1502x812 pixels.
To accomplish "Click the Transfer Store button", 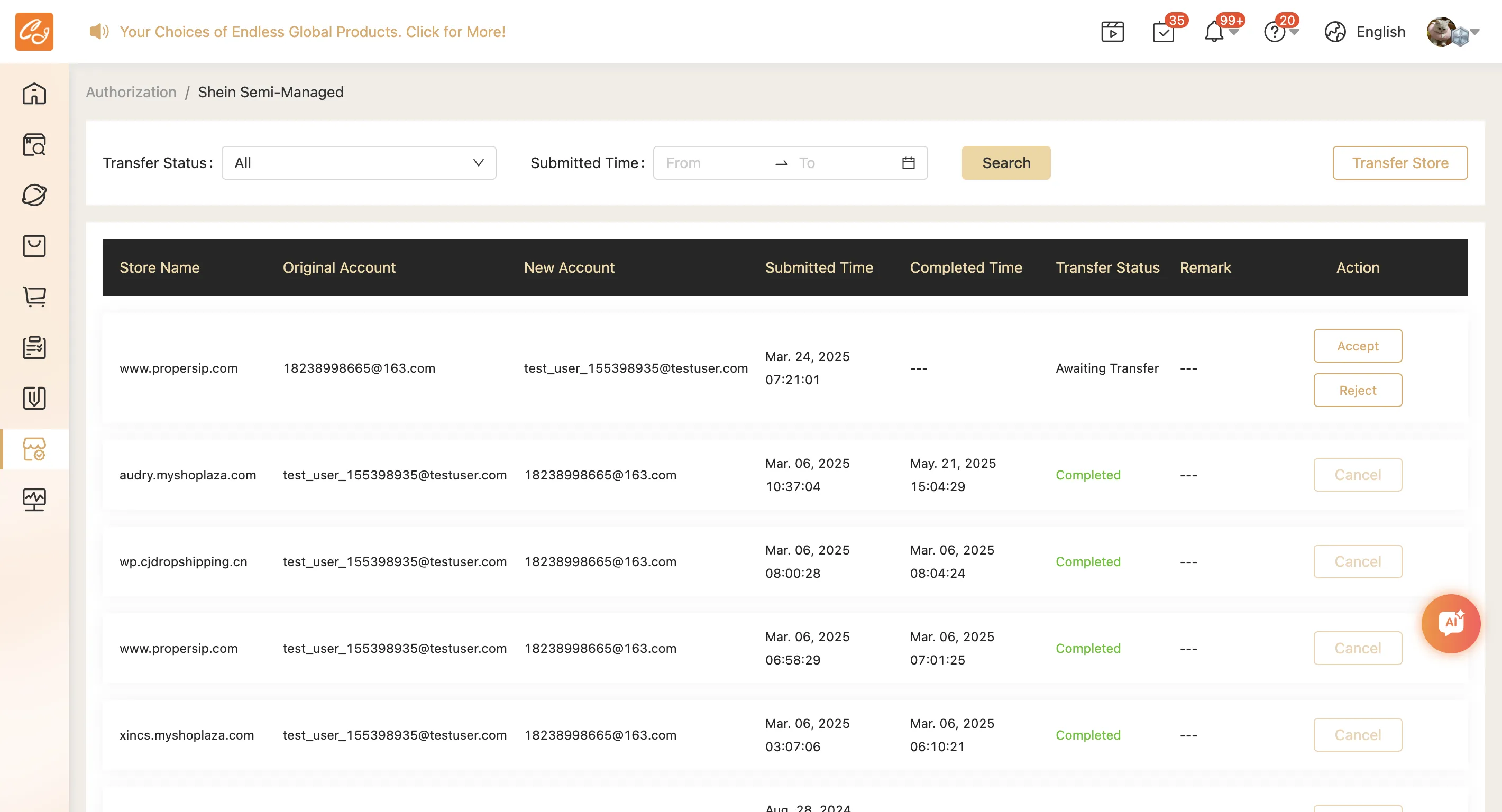I will click(1400, 163).
